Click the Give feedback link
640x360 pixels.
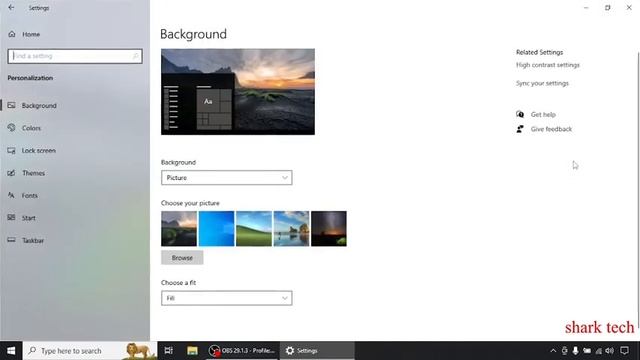(551, 129)
